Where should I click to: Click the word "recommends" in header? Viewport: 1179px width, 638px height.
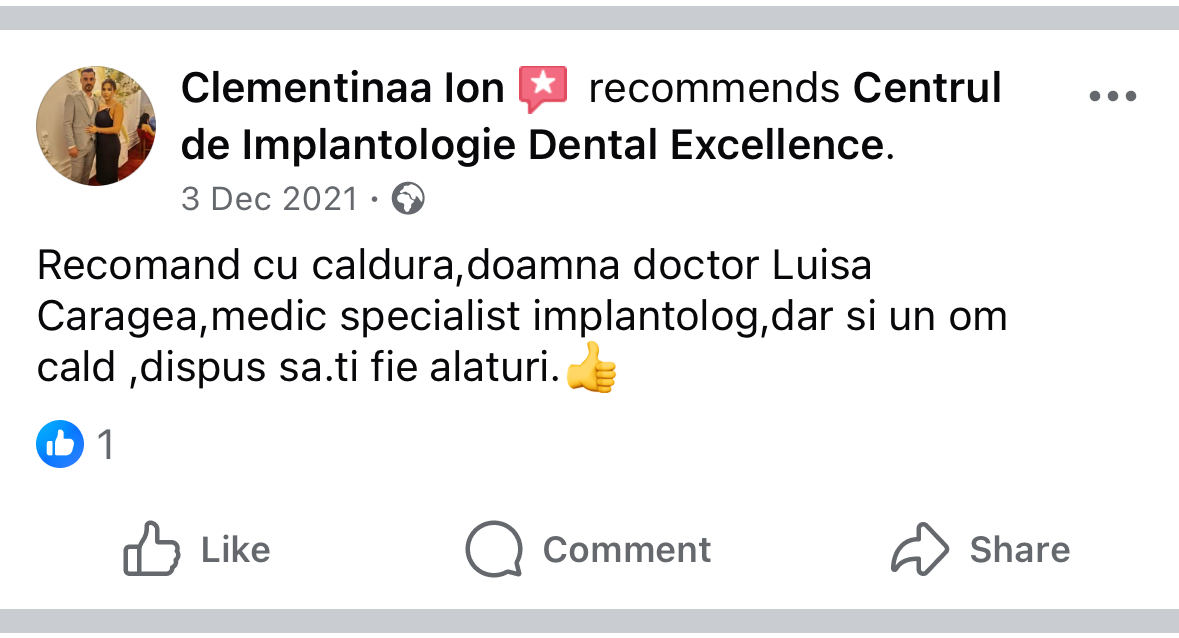coord(714,90)
